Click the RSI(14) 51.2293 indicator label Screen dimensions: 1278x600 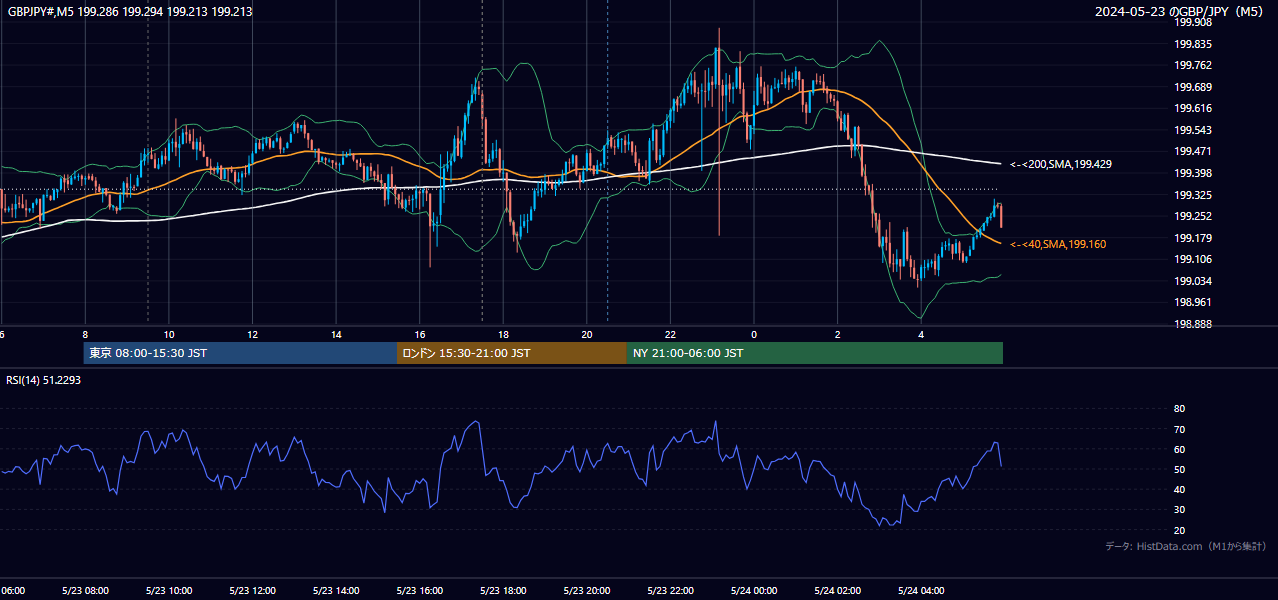coord(45,380)
